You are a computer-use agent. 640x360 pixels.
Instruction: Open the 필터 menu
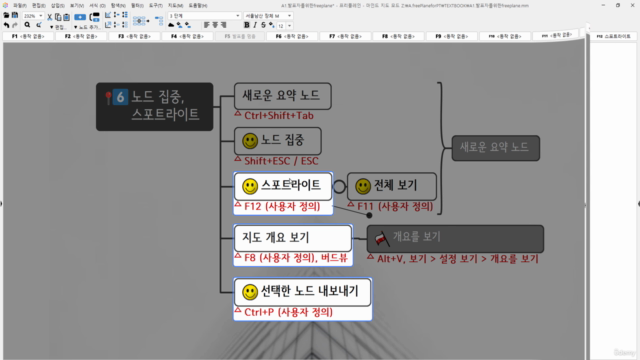137,6
